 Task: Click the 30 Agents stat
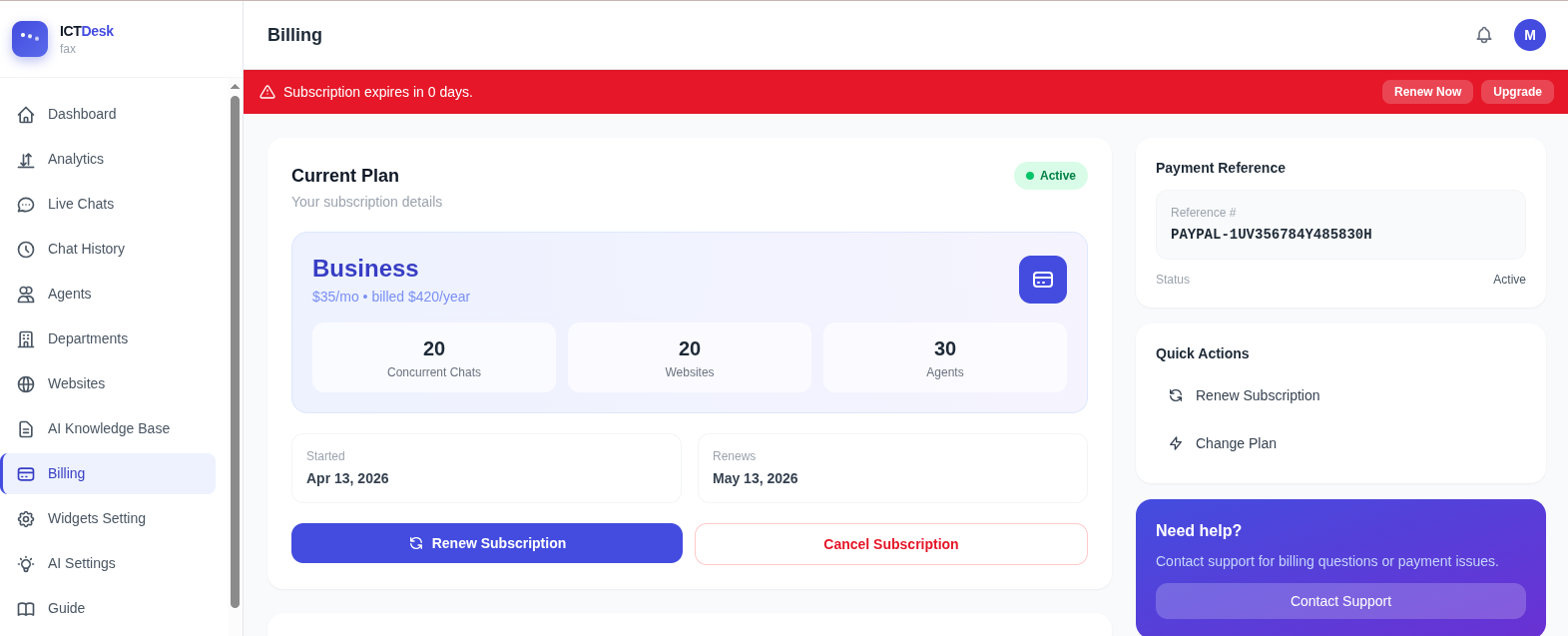click(945, 357)
